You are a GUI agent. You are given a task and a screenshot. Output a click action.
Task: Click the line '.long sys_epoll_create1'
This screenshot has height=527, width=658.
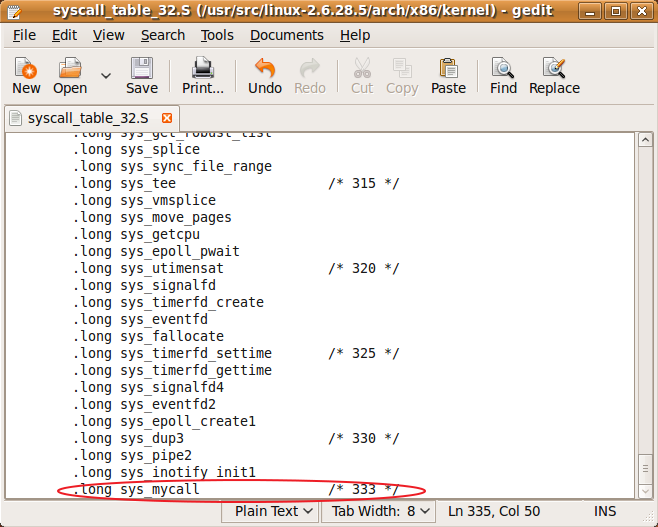click(x=164, y=421)
